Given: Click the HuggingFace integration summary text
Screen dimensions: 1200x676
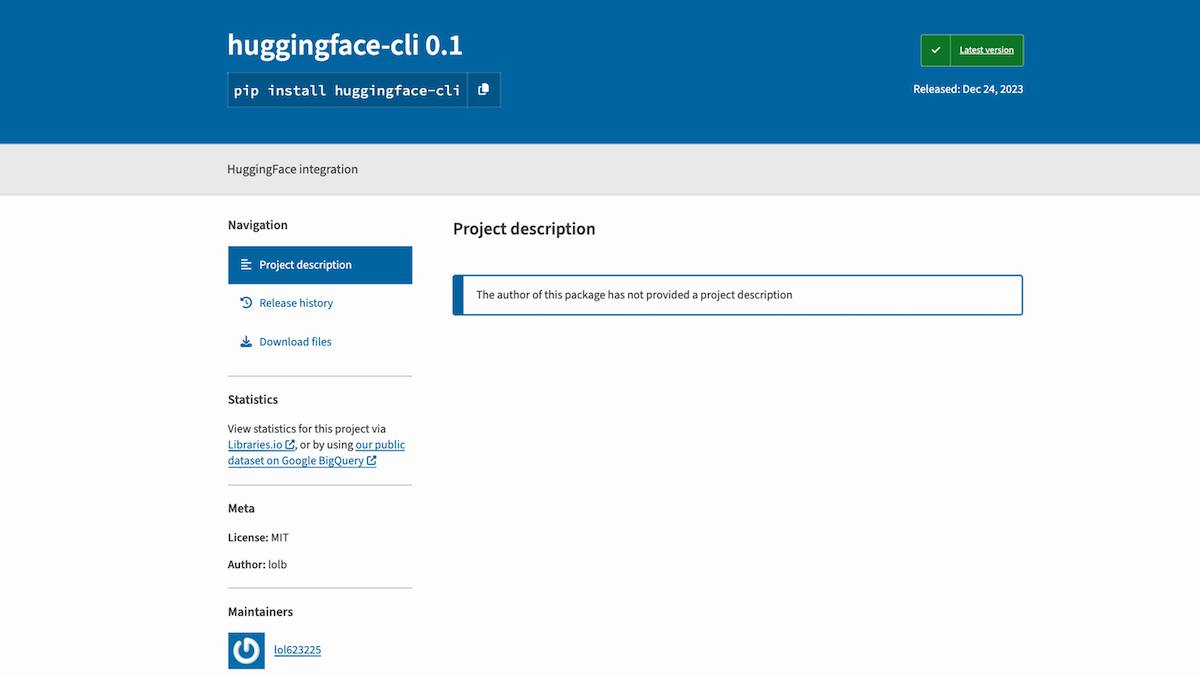Looking at the screenshot, I should tap(292, 169).
